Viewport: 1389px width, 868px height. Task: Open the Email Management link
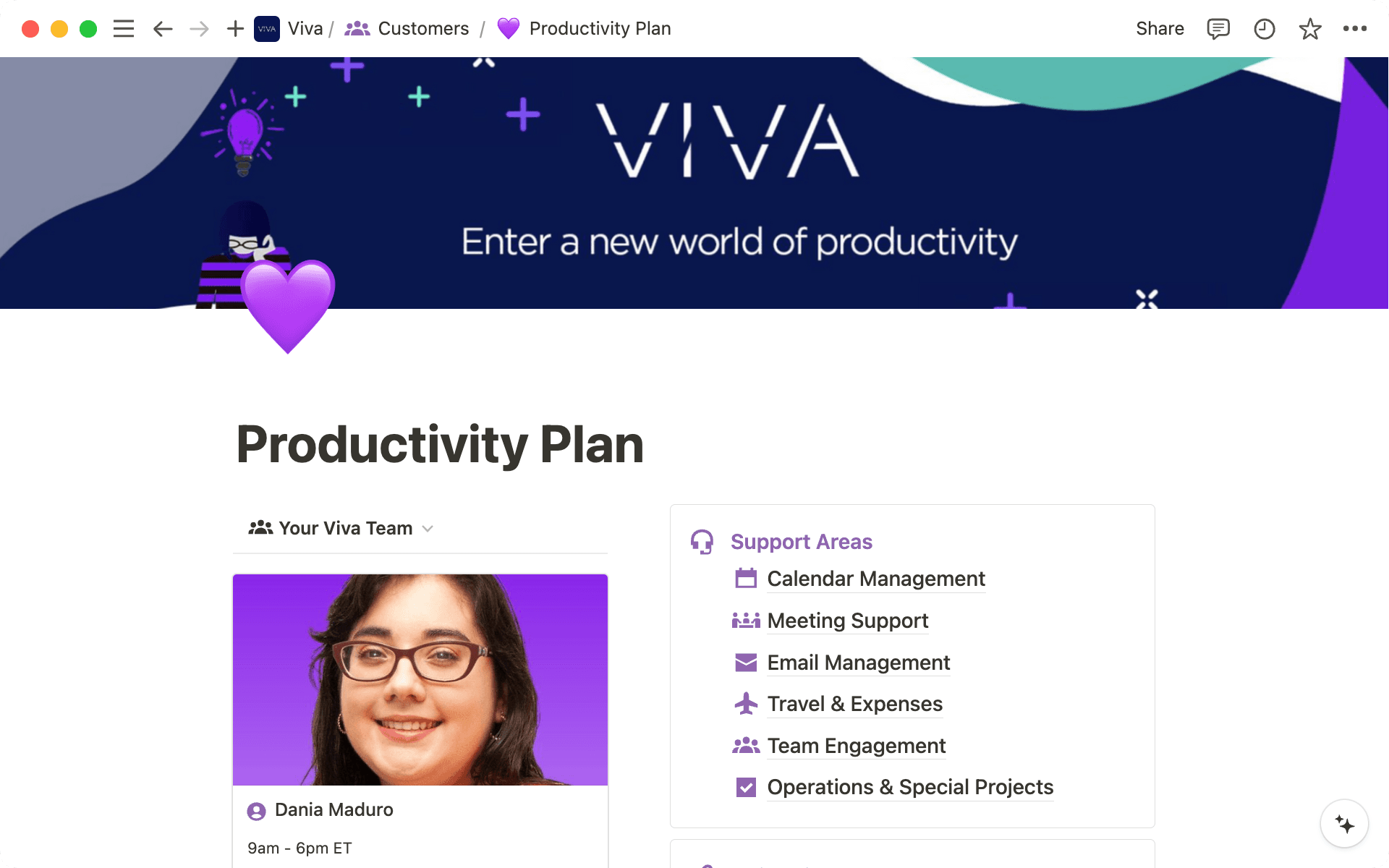858,663
